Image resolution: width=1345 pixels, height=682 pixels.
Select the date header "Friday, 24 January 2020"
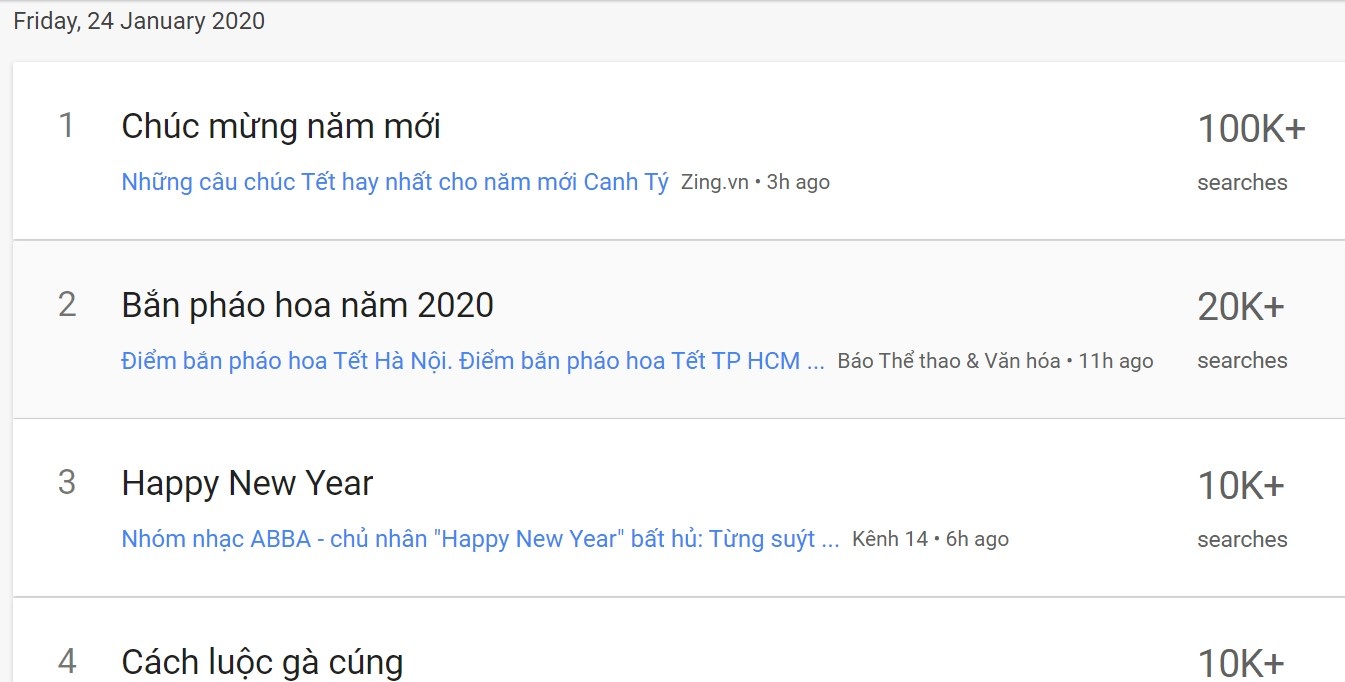[137, 20]
